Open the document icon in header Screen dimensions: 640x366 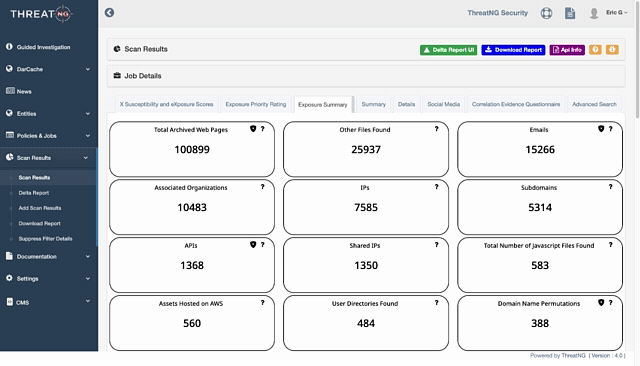tap(570, 13)
